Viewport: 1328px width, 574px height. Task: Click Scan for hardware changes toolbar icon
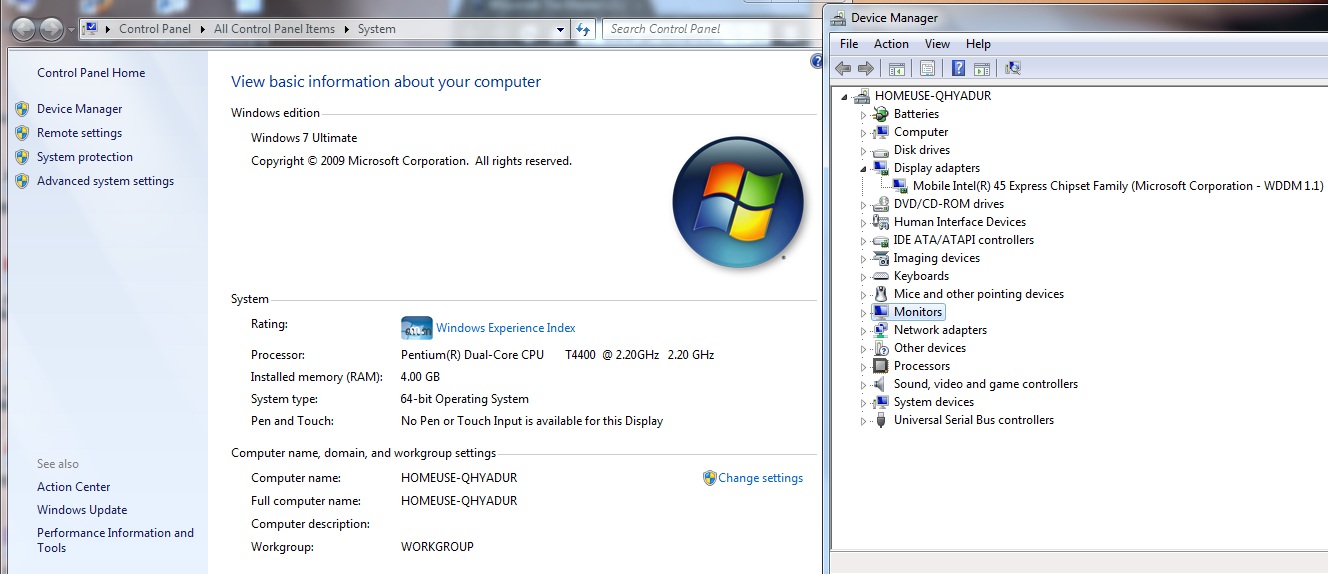click(x=1013, y=69)
